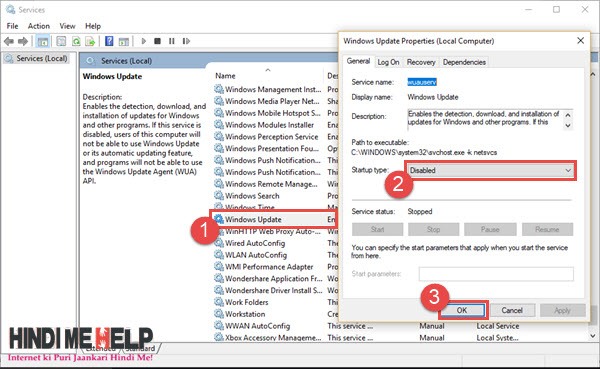
Task: Click the Pause service button
Action: [490, 229]
